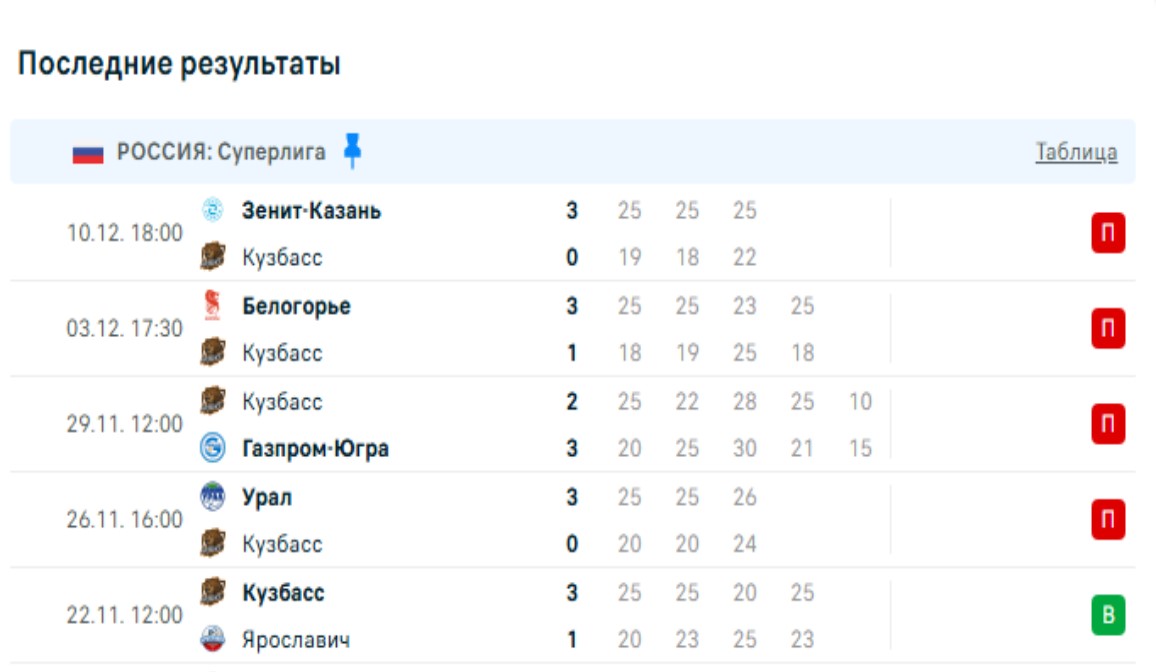This screenshot has width=1156, height=672.
Task: Open the РОССИЯ: Суперлига league link
Action: [221, 152]
